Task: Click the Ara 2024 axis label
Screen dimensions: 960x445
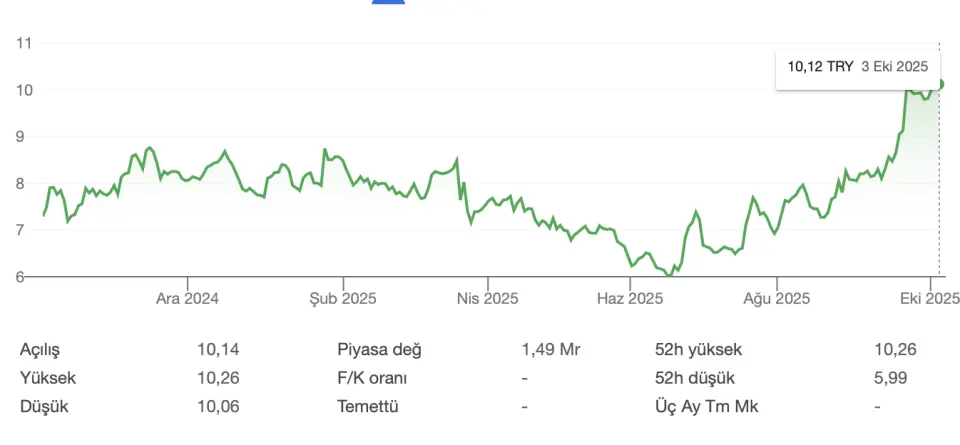Action: coord(187,299)
